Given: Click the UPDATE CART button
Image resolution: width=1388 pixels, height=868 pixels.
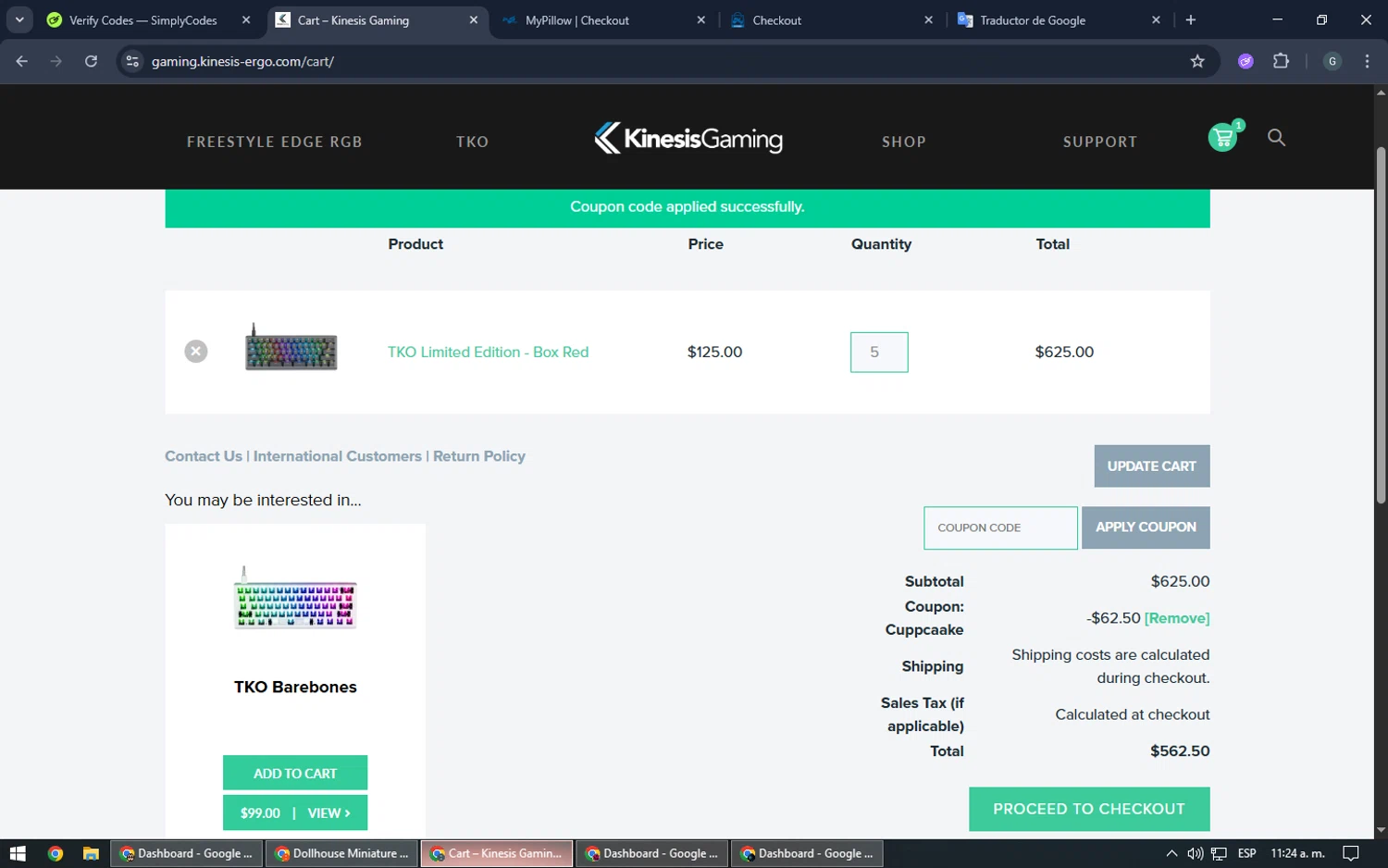Looking at the screenshot, I should [1152, 466].
